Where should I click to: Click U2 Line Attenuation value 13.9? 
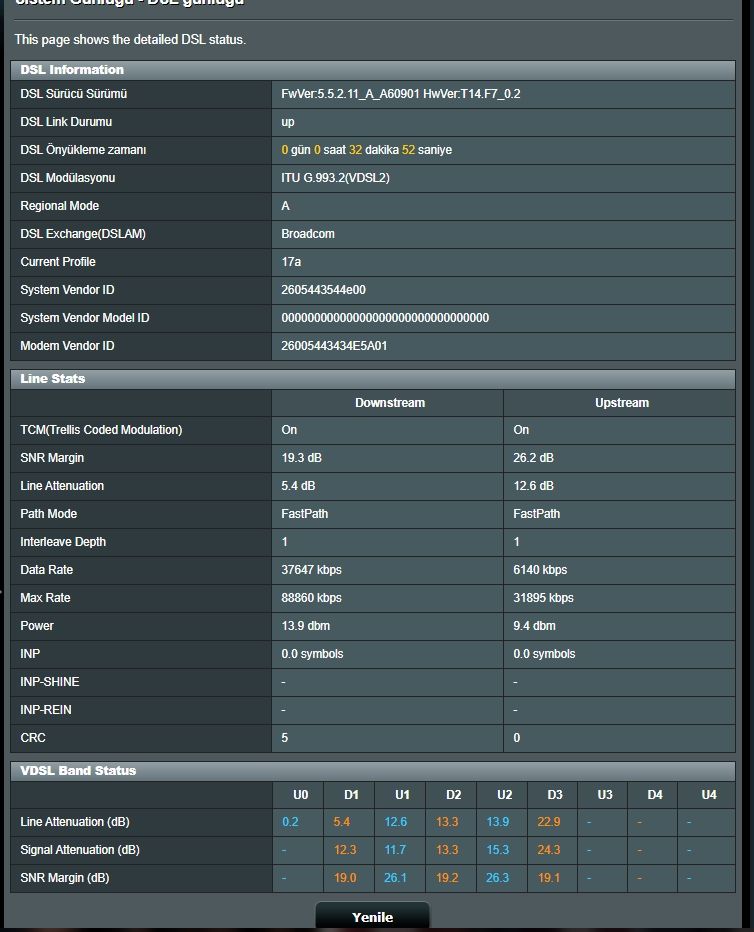click(497, 821)
